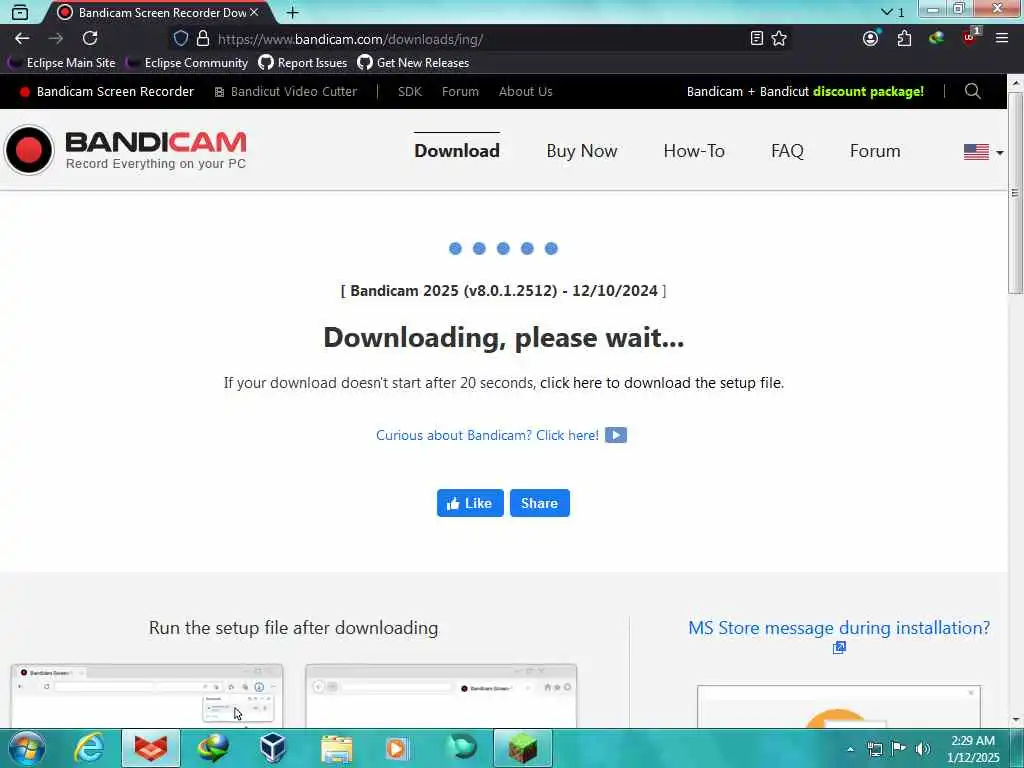Open the green Minecraft block taskbar icon

click(x=523, y=748)
